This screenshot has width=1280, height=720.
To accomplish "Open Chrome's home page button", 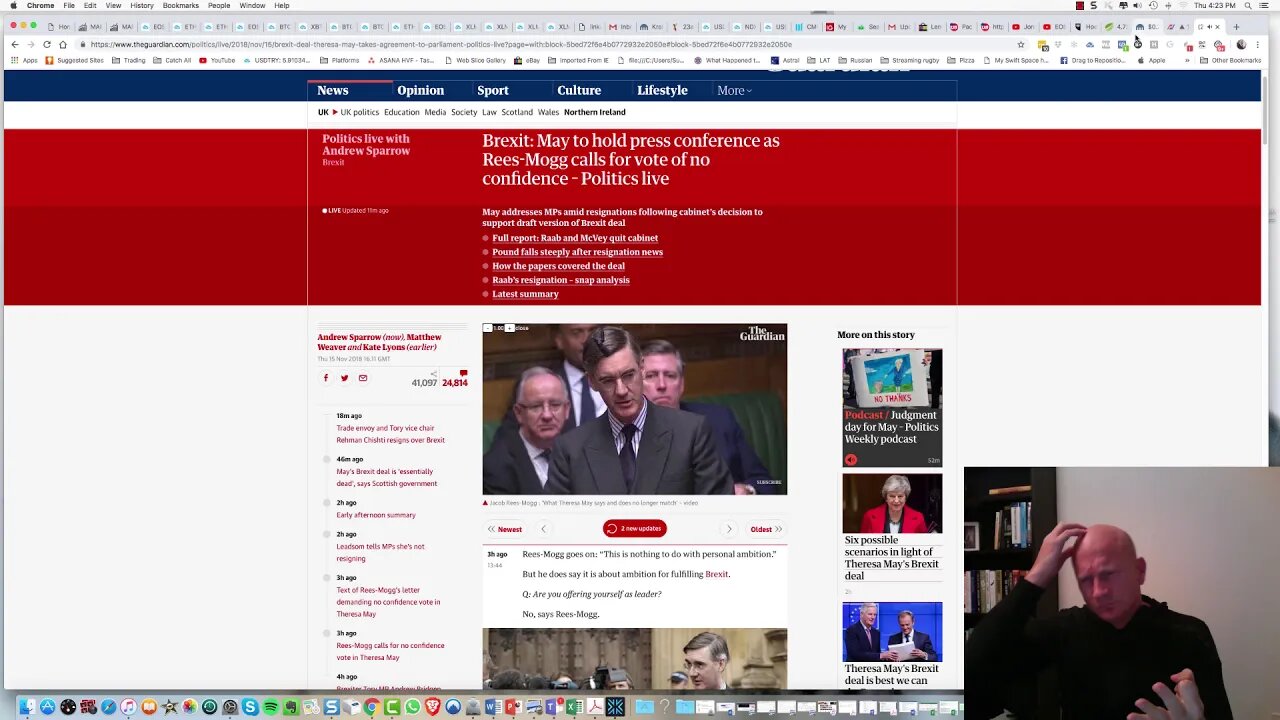I will click(x=62, y=44).
